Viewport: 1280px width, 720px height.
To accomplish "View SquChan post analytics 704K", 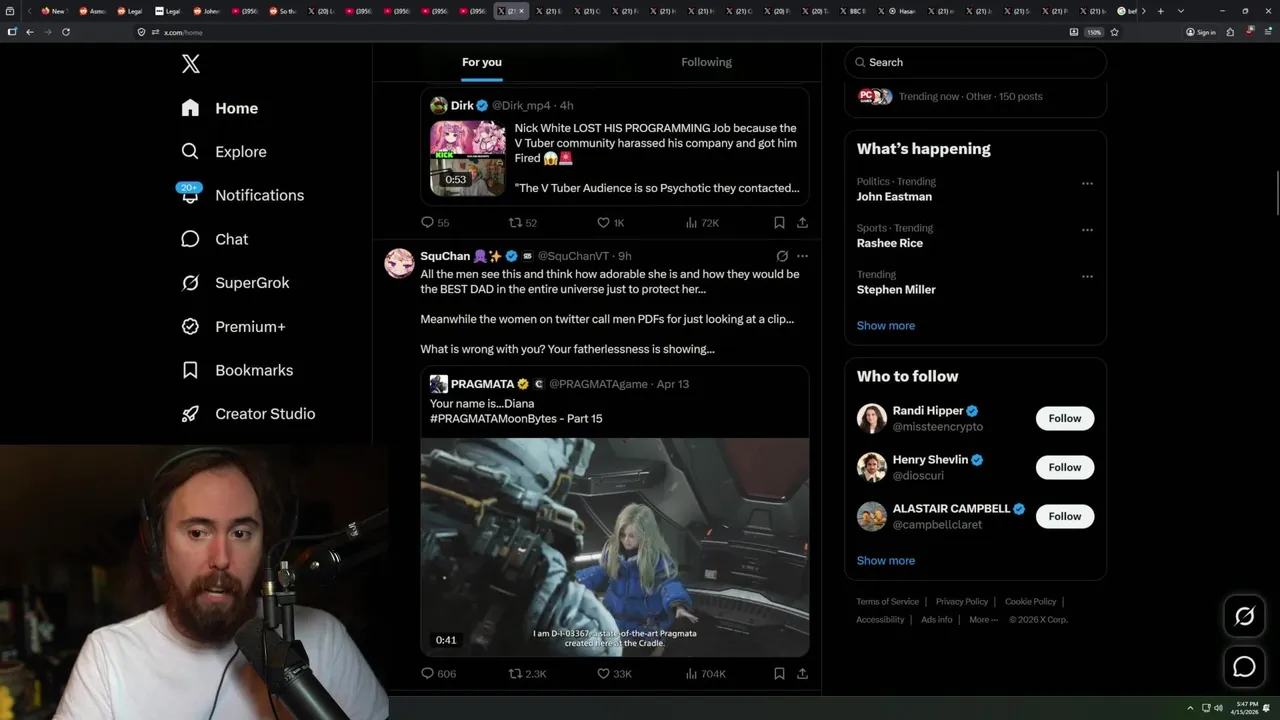I will [705, 674].
